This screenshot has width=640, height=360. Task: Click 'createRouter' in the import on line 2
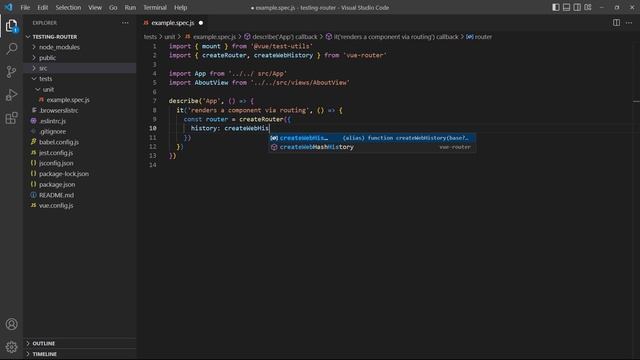[x=224, y=55]
